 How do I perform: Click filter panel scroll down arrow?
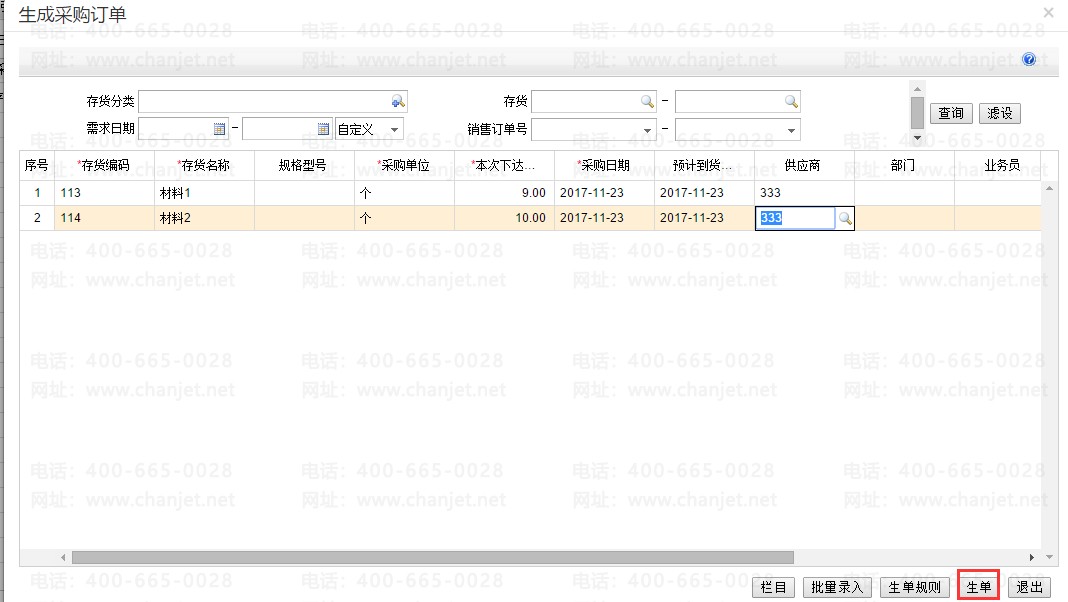(917, 138)
